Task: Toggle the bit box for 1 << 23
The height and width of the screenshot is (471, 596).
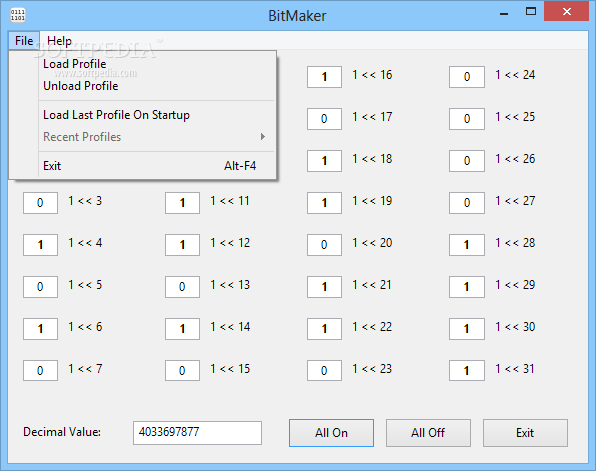Action: [324, 371]
